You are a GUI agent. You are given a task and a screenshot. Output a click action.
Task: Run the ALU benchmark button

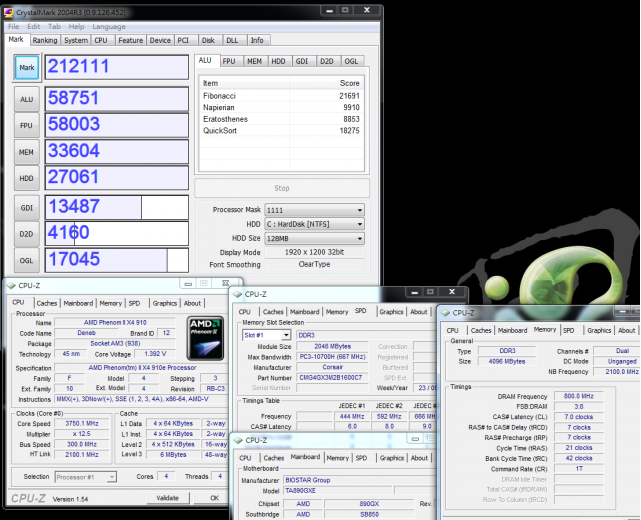click(x=27, y=99)
